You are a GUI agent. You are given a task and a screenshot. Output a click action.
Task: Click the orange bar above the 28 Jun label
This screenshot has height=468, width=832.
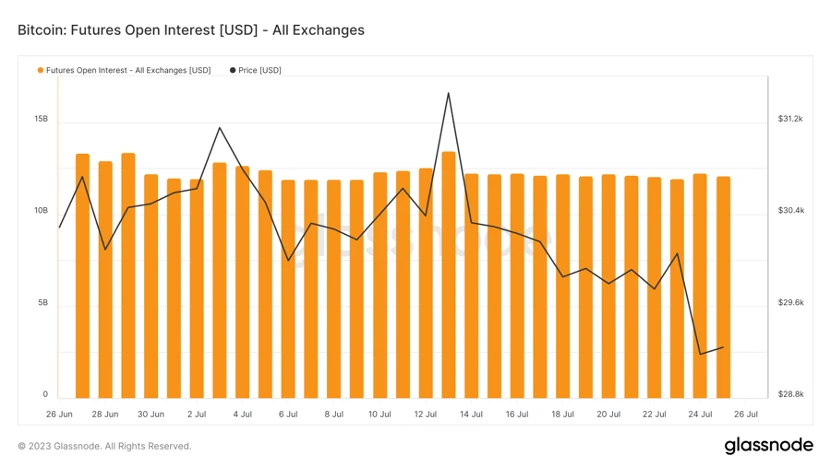click(x=105, y=280)
